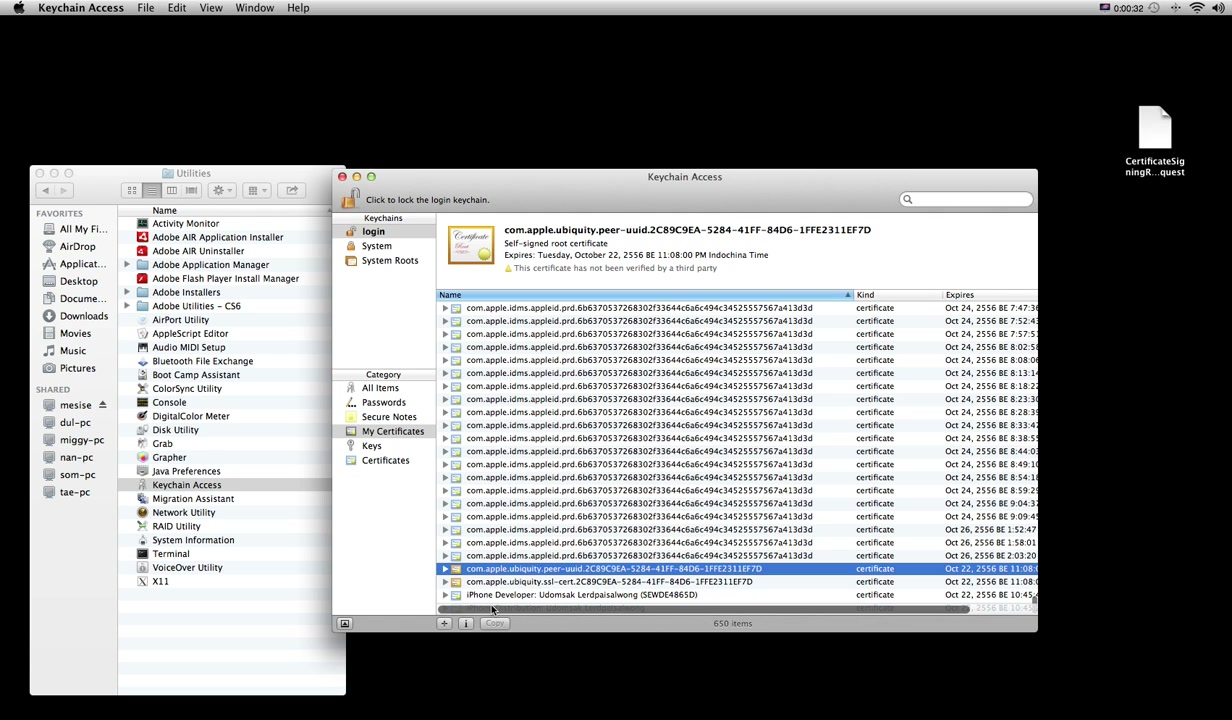Open the View menu
This screenshot has height=720, width=1232.
211,8
